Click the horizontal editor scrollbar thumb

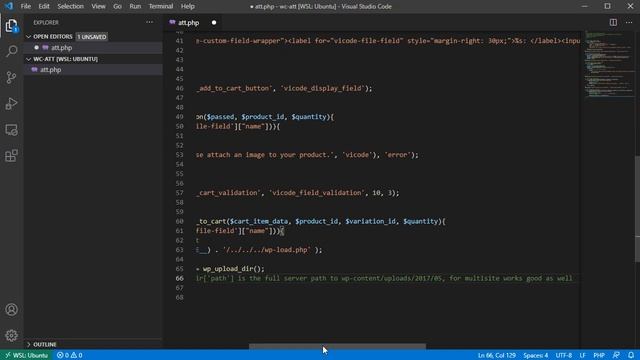(x=337, y=346)
